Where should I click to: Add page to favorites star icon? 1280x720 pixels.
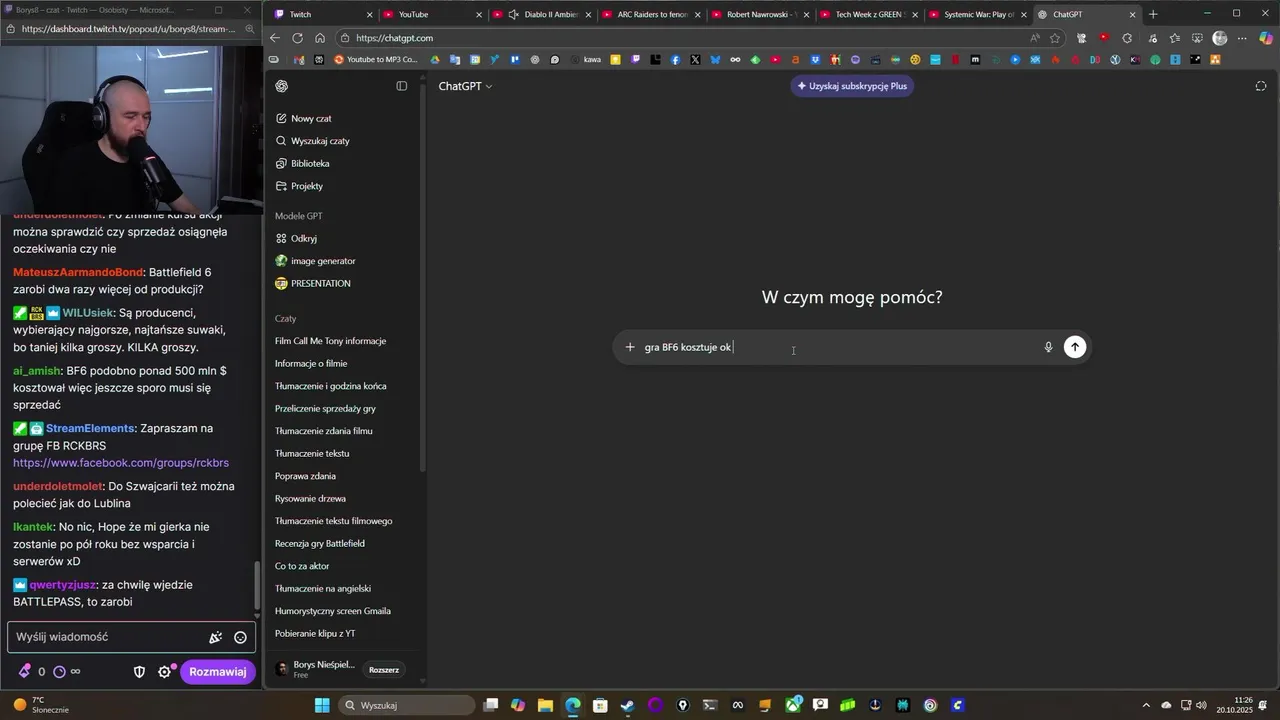(x=1055, y=38)
